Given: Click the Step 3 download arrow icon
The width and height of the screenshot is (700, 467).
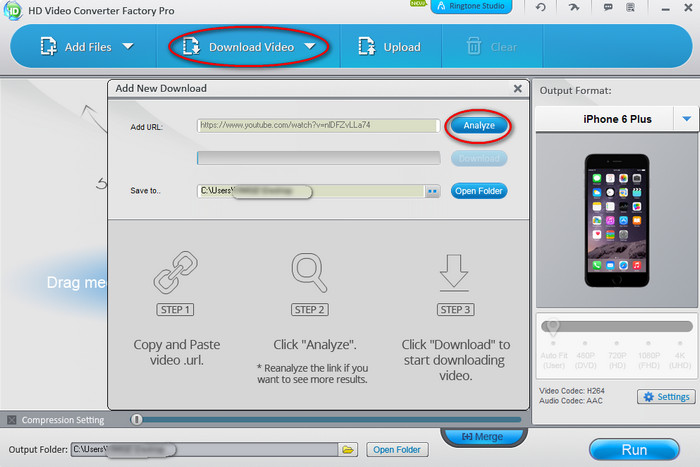Looking at the screenshot, I should tap(454, 273).
